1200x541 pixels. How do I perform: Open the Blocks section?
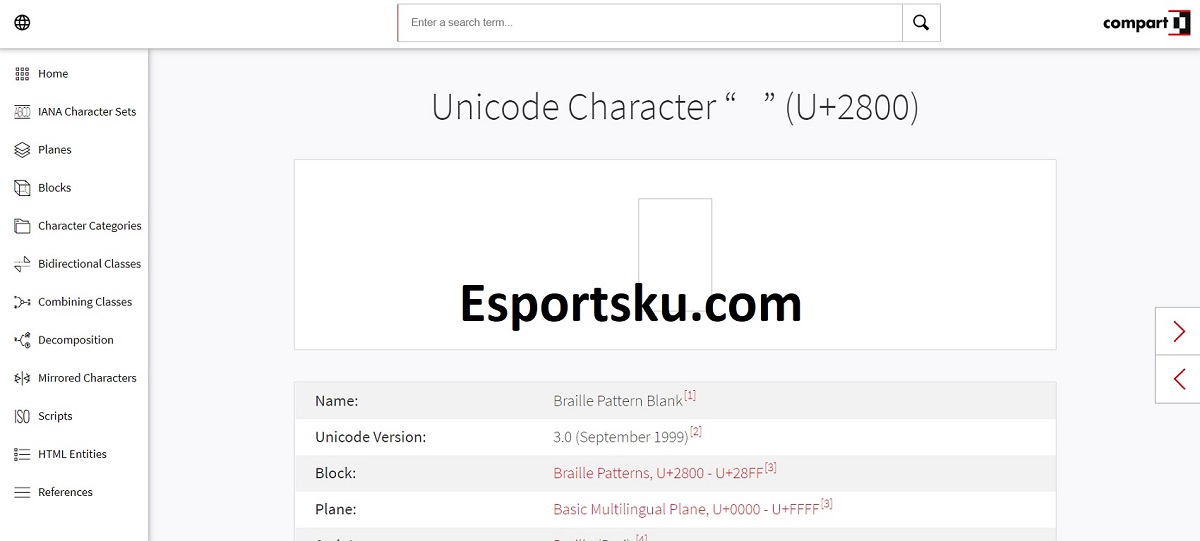tap(55, 188)
